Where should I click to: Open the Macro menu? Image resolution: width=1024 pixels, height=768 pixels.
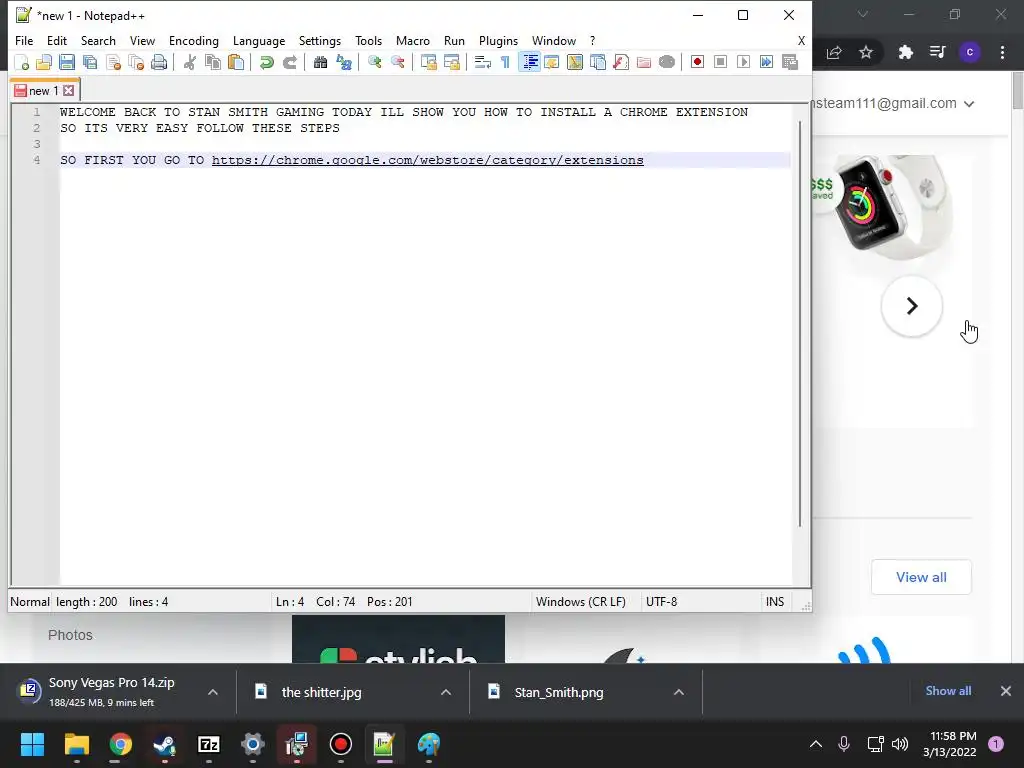pos(413,40)
